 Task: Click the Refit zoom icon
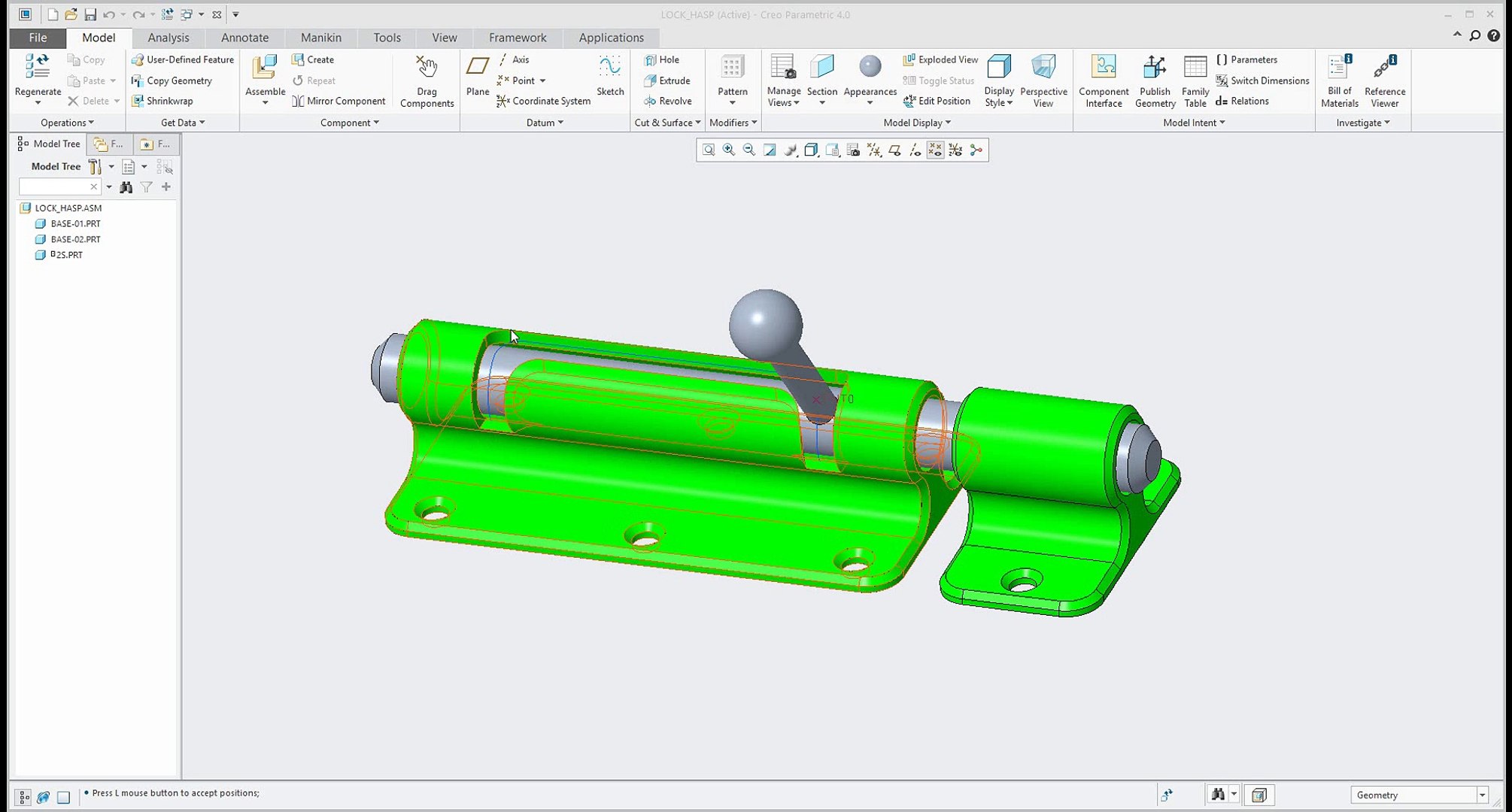(709, 150)
